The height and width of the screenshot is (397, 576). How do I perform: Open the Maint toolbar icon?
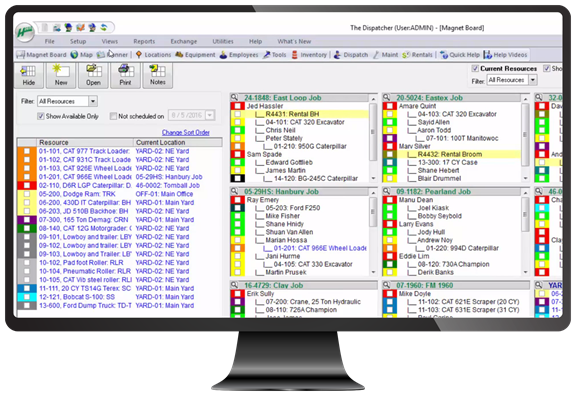point(376,55)
